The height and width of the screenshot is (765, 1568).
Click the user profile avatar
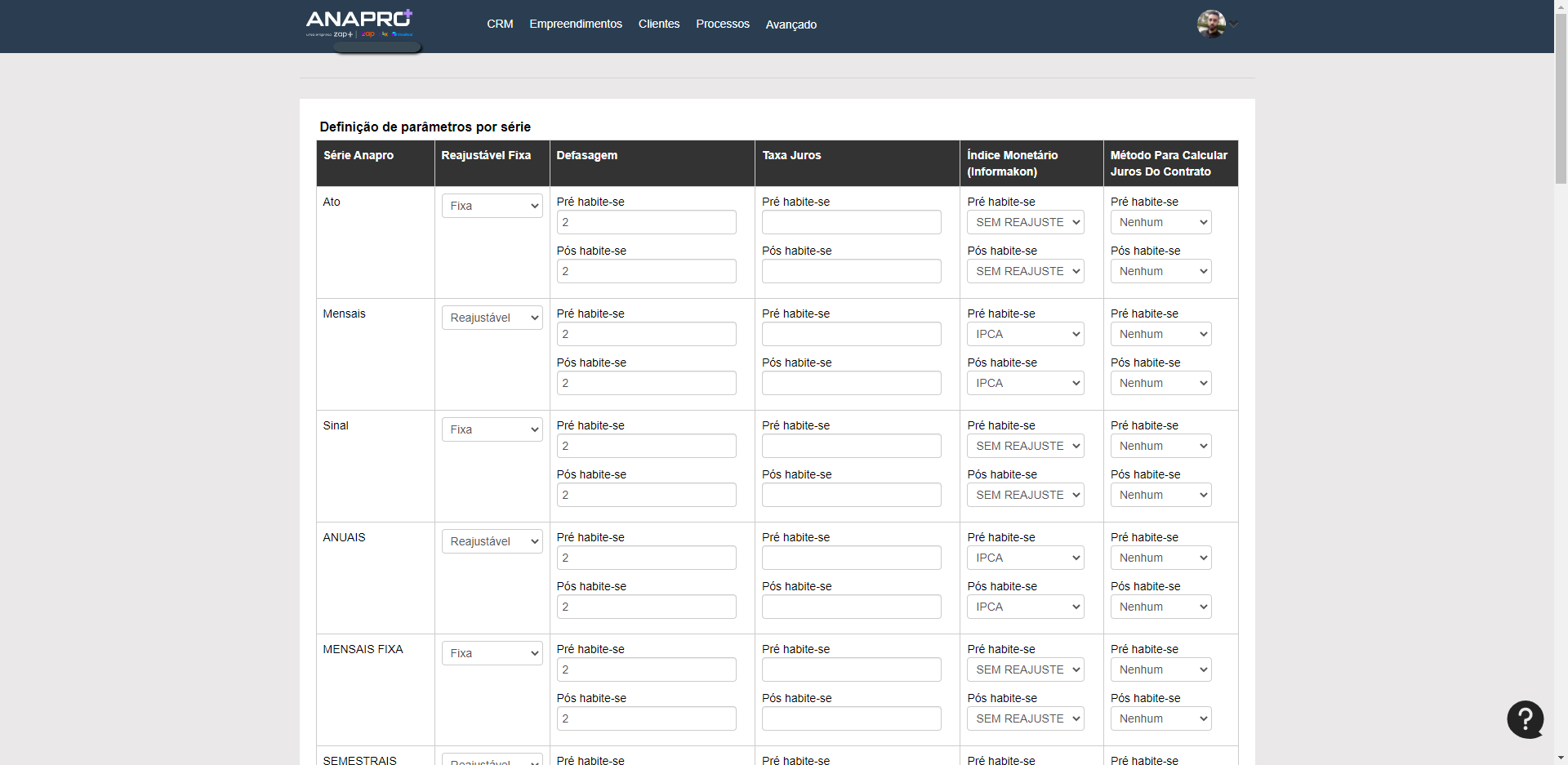click(x=1210, y=24)
